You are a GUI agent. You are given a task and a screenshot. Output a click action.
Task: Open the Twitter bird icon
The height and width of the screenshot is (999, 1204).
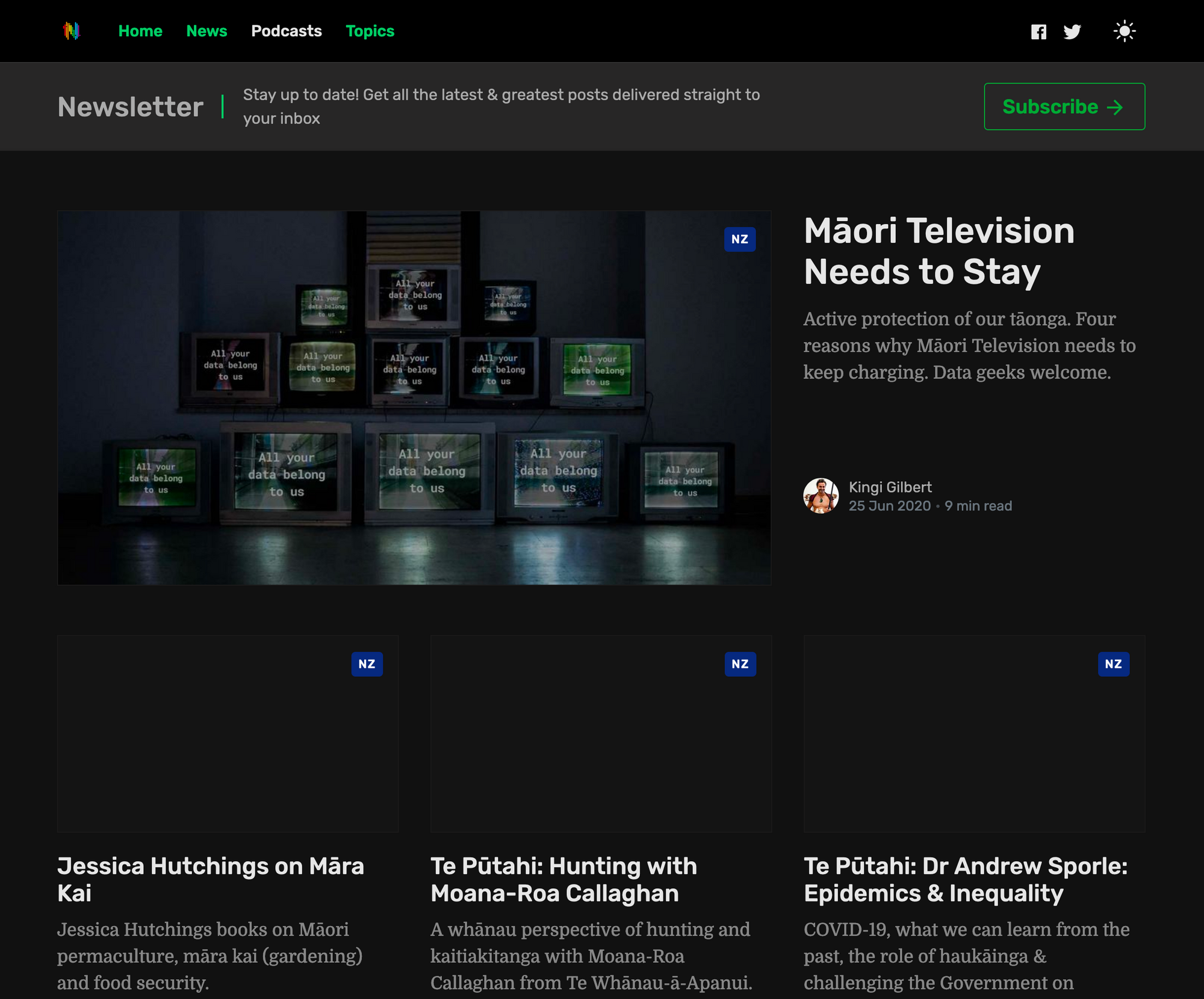point(1072,31)
